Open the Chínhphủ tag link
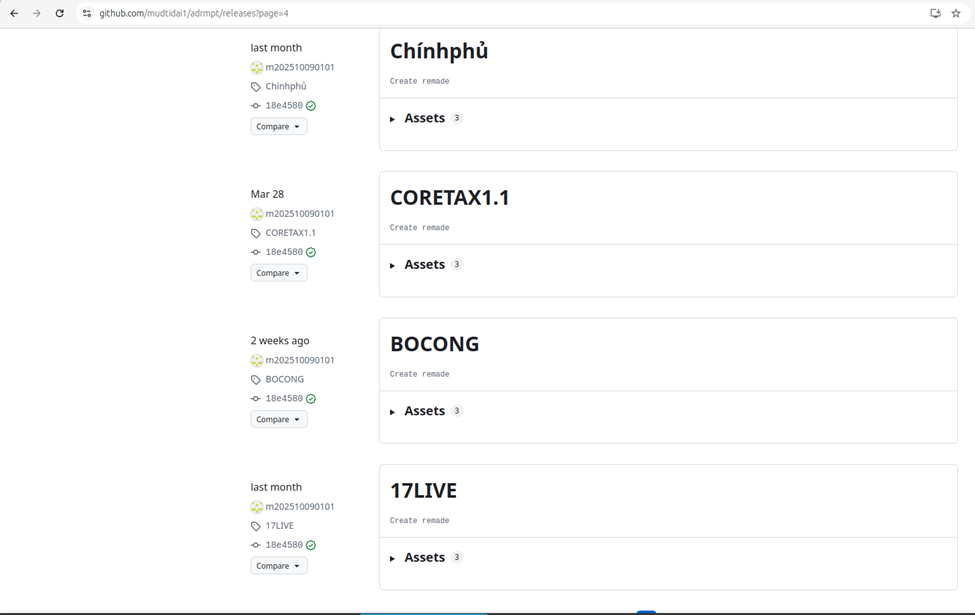This screenshot has height=615, width=975. [x=286, y=86]
